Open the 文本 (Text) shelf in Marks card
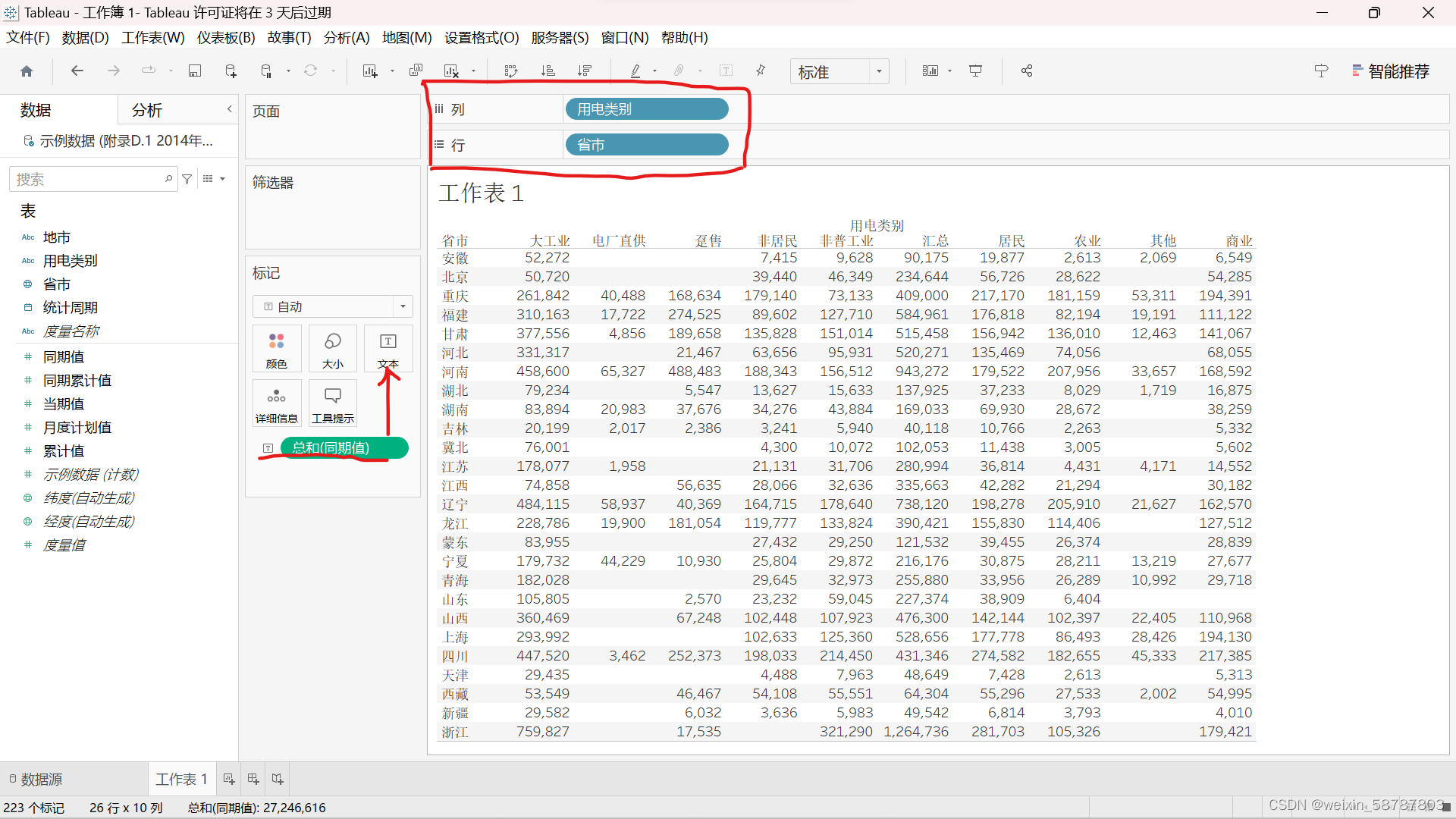The height and width of the screenshot is (819, 1456). point(388,349)
